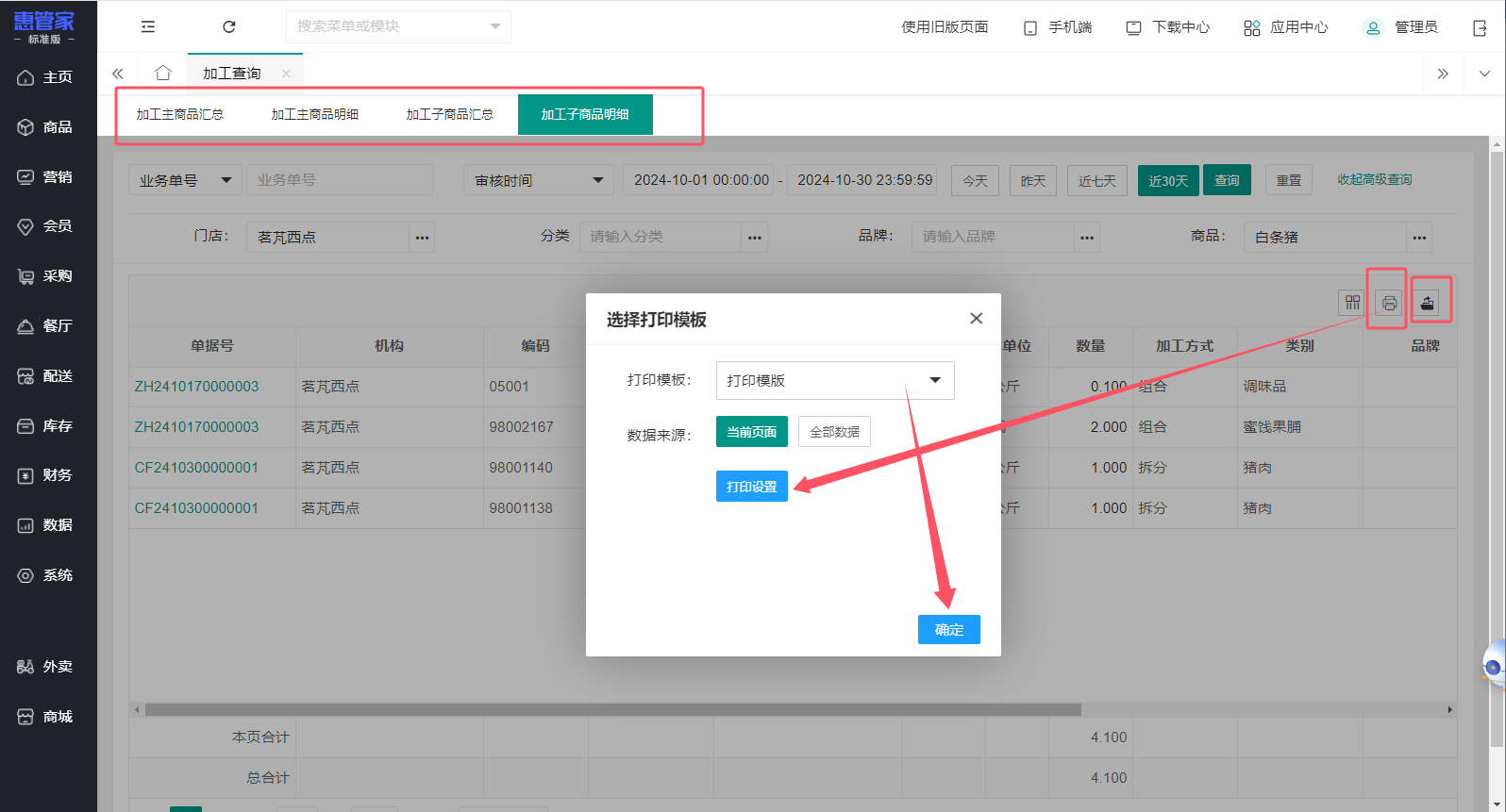Toggle the sidebar collapse hamburger icon
The width and height of the screenshot is (1506, 812).
click(x=148, y=26)
